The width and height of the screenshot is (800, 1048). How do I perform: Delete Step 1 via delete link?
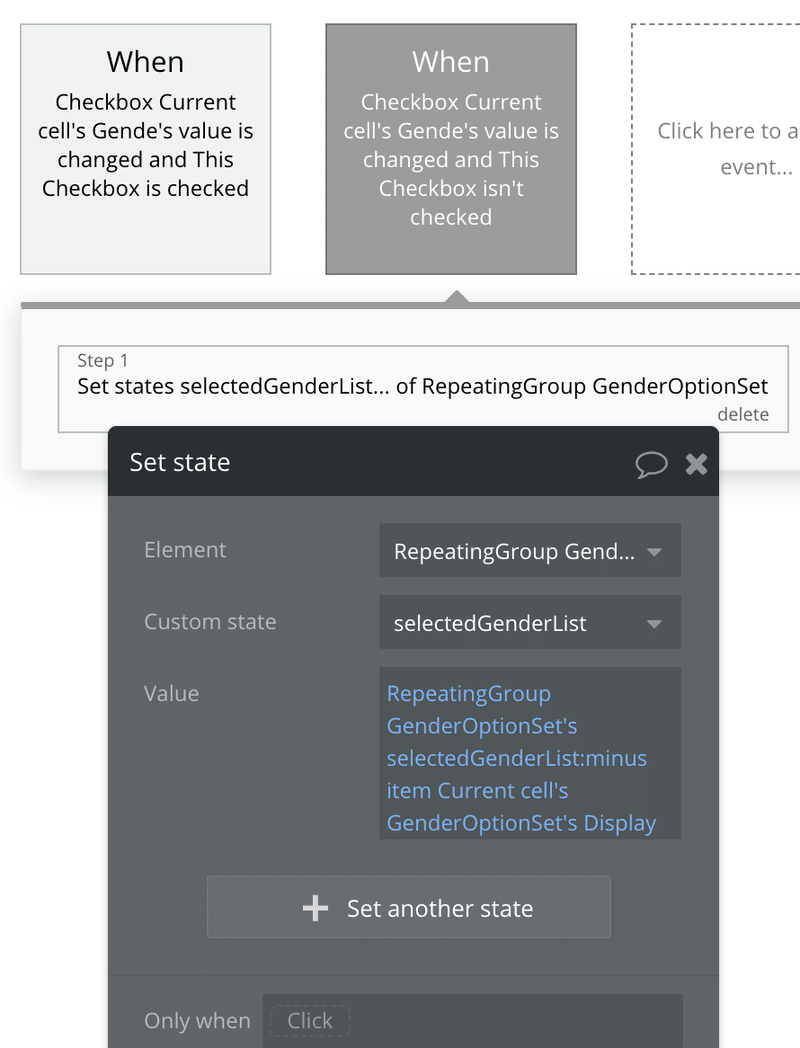(743, 414)
